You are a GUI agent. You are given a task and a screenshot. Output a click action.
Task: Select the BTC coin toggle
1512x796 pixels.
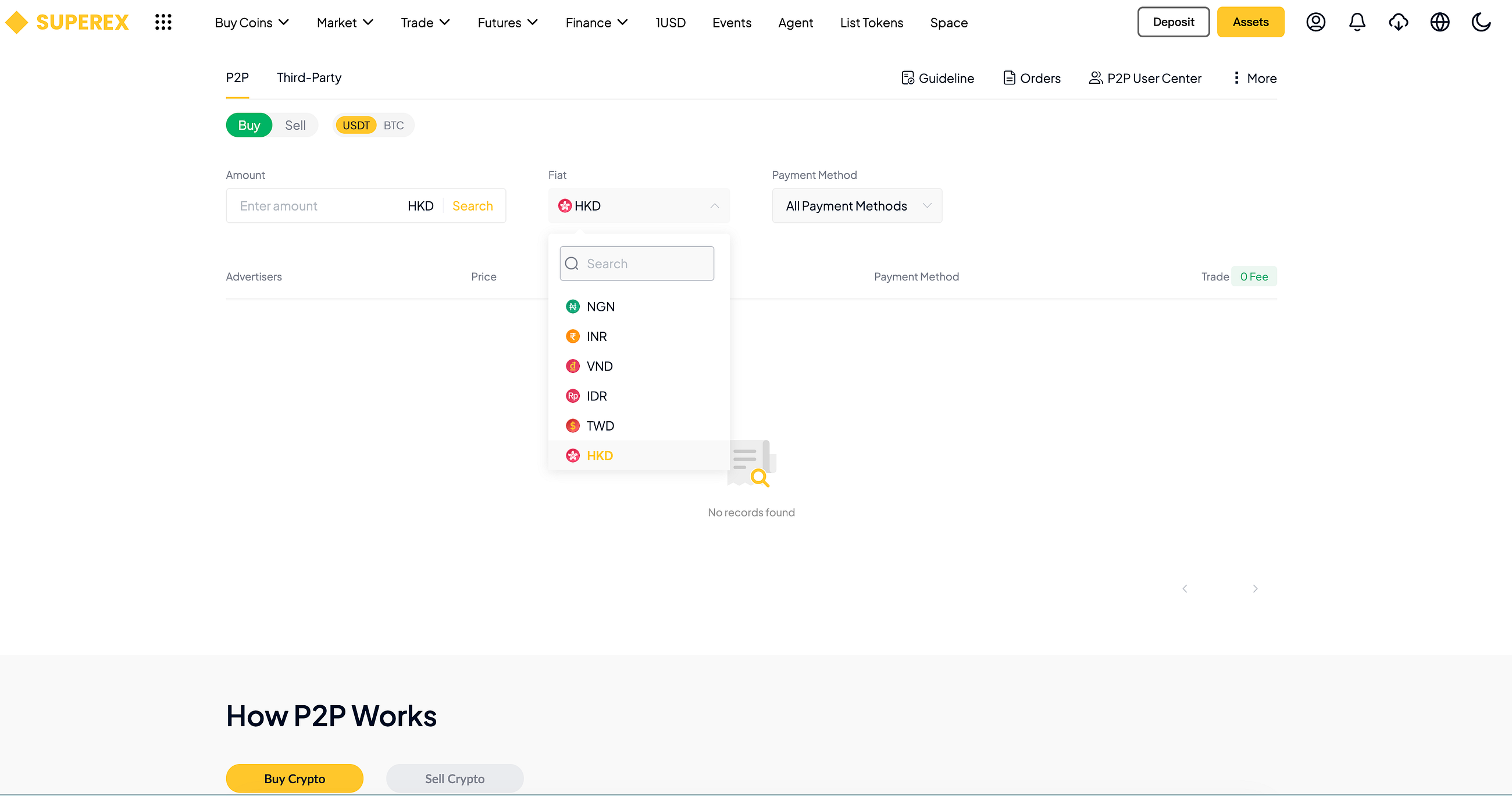tap(394, 125)
